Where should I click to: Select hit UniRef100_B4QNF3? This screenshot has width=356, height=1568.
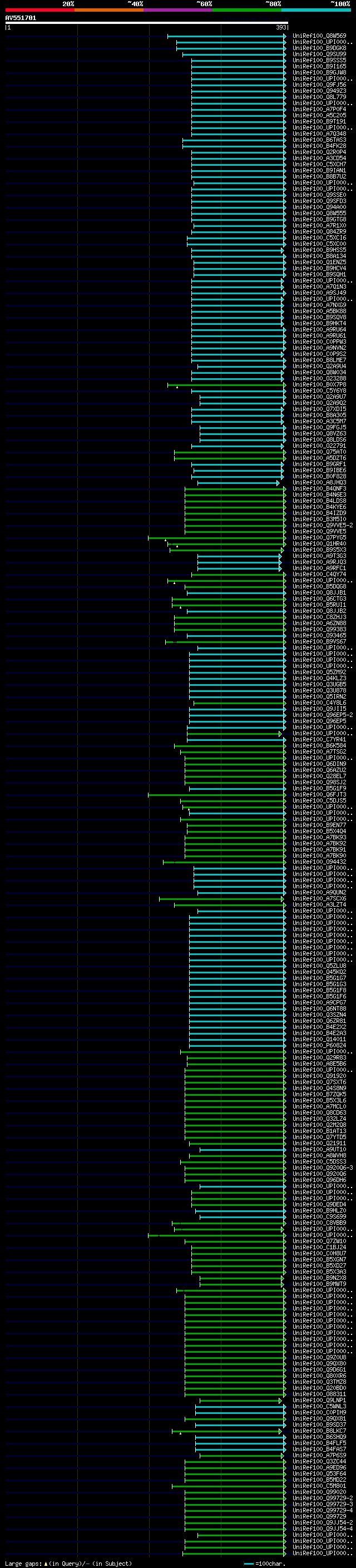pyautogui.click(x=319, y=489)
